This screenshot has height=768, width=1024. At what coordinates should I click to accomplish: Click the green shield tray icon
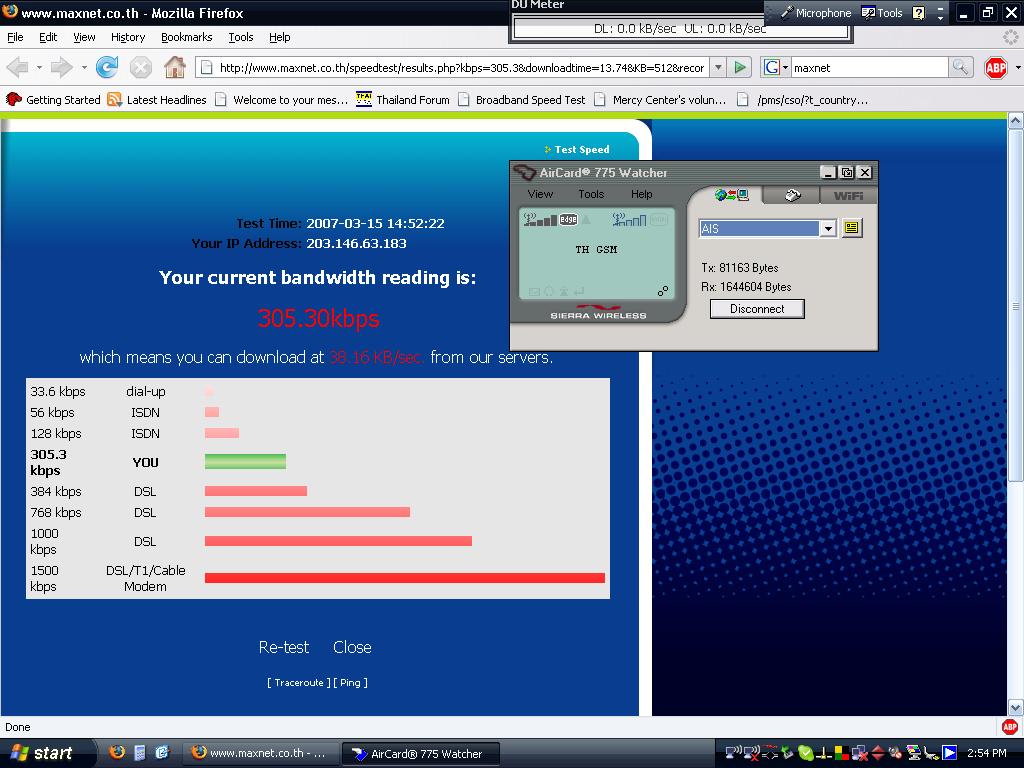[x=806, y=753]
